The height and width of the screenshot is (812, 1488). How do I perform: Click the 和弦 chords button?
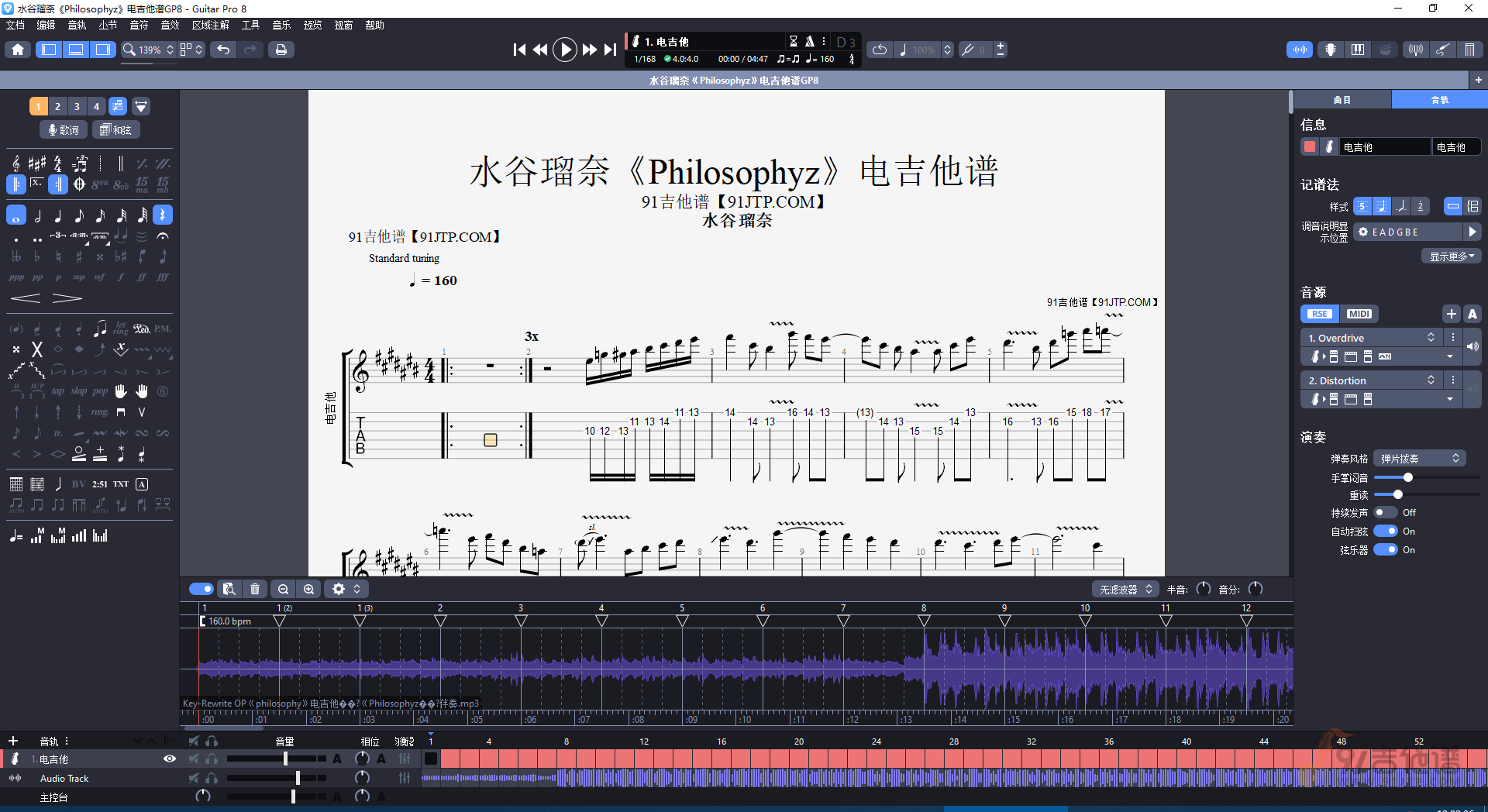tap(116, 130)
